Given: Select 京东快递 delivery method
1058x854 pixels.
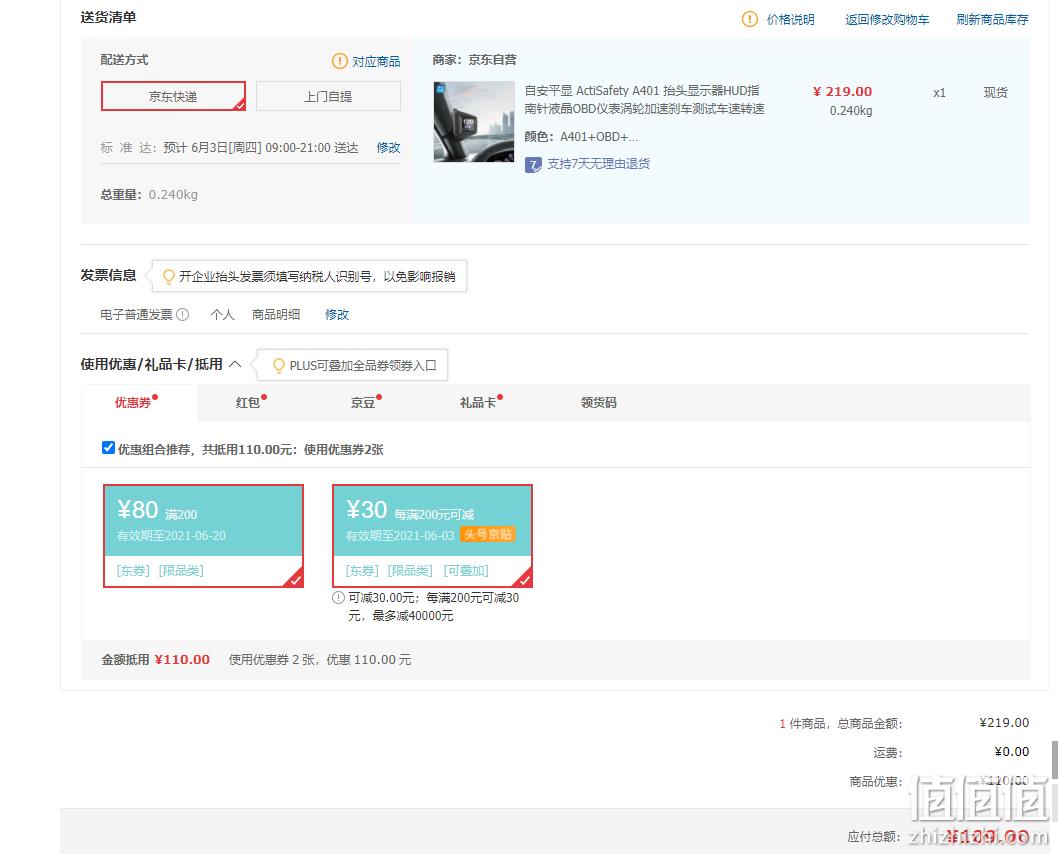Looking at the screenshot, I should (173, 96).
